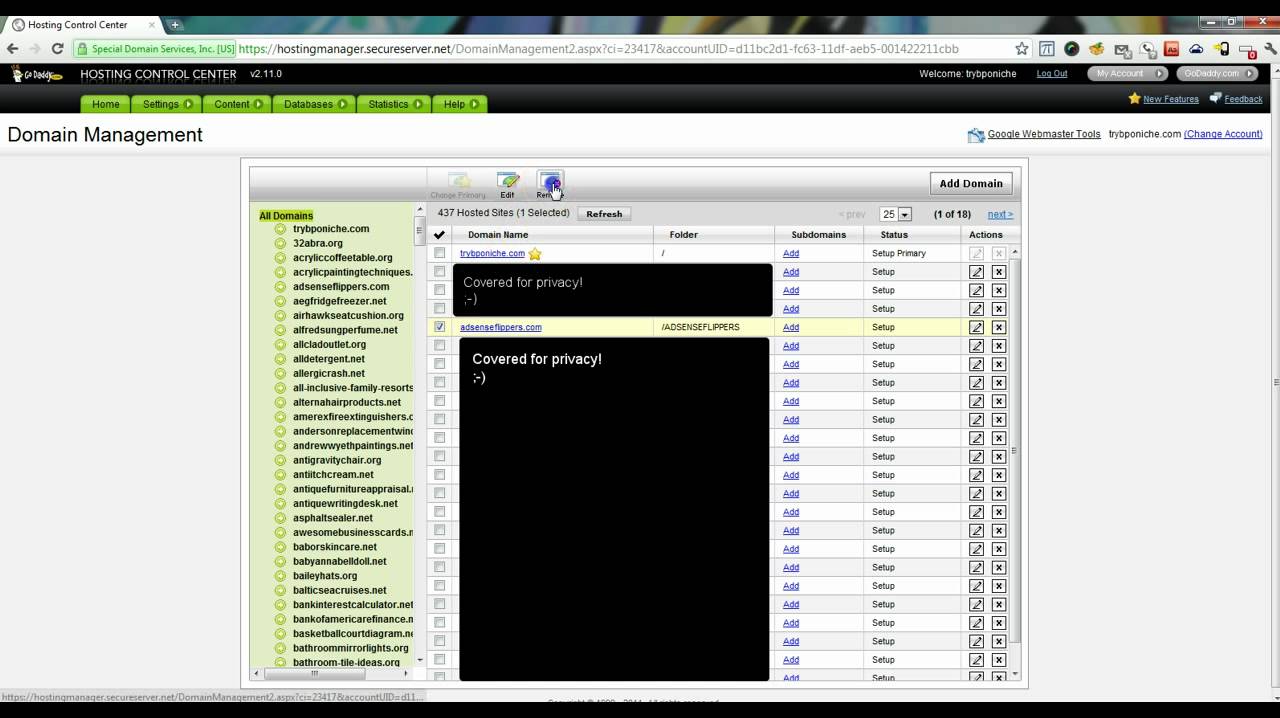Click the mail envelope extension icon
The width and height of the screenshot is (1280, 718).
tap(1122, 49)
